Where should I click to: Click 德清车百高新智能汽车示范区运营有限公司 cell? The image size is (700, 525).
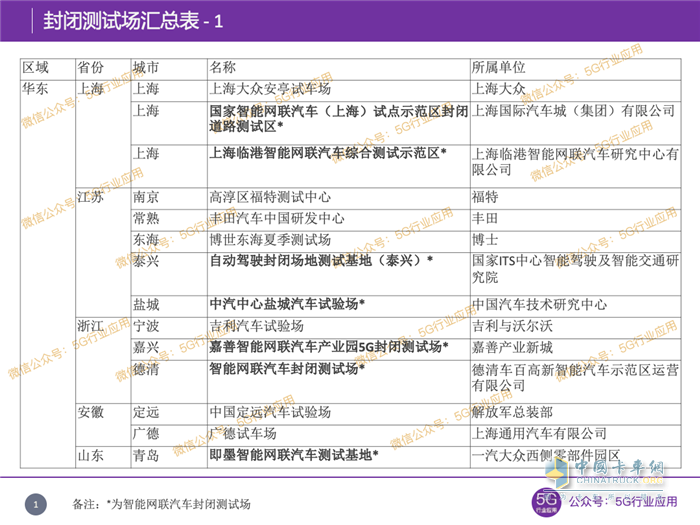coord(575,382)
